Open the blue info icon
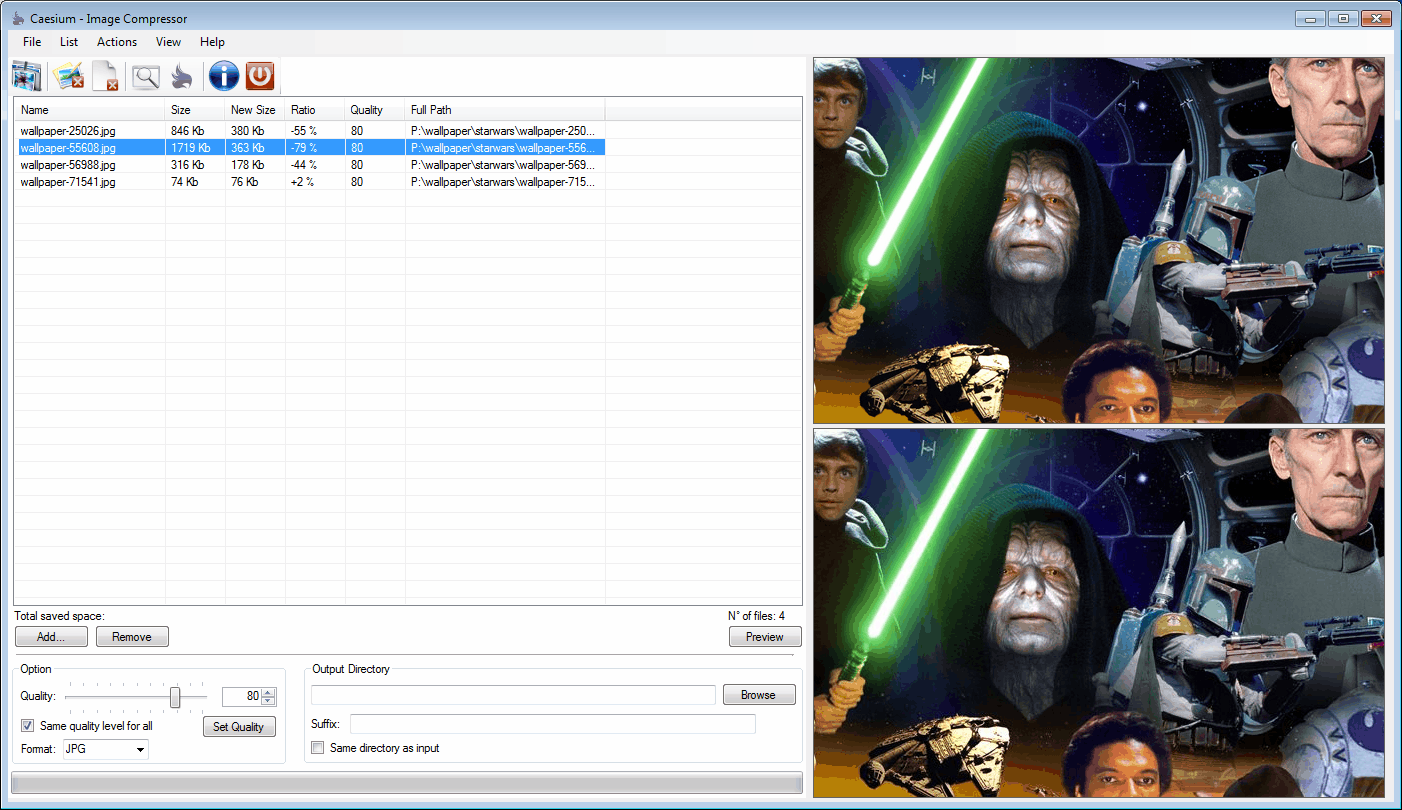This screenshot has width=1402, height=810. pyautogui.click(x=223, y=76)
